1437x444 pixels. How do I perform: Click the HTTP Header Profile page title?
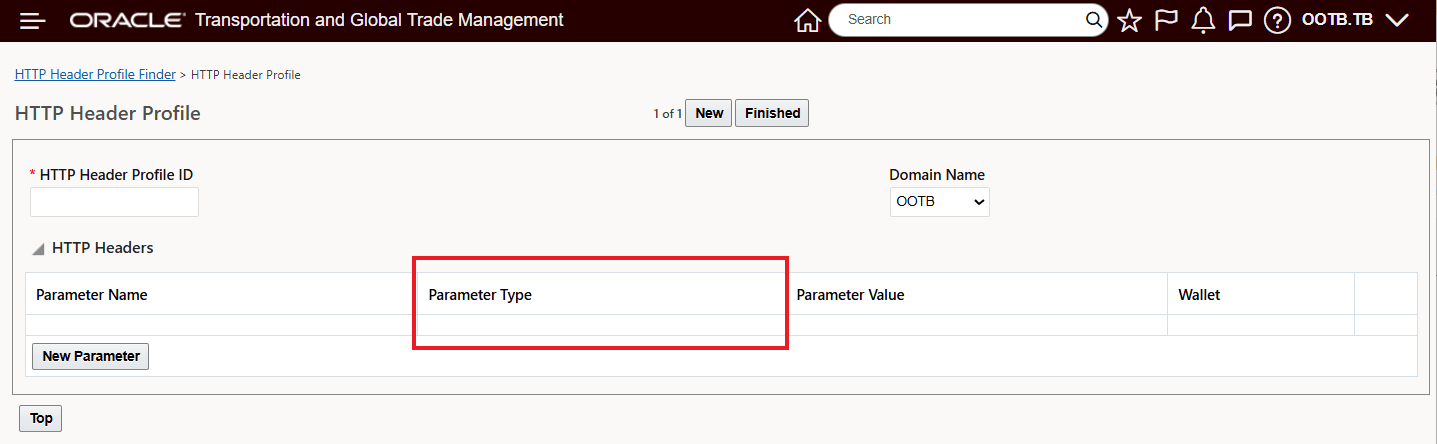point(108,113)
